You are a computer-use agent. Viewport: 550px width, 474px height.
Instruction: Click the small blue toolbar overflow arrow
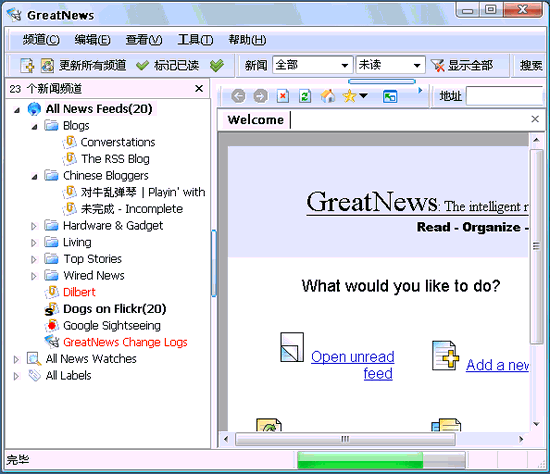click(420, 91)
